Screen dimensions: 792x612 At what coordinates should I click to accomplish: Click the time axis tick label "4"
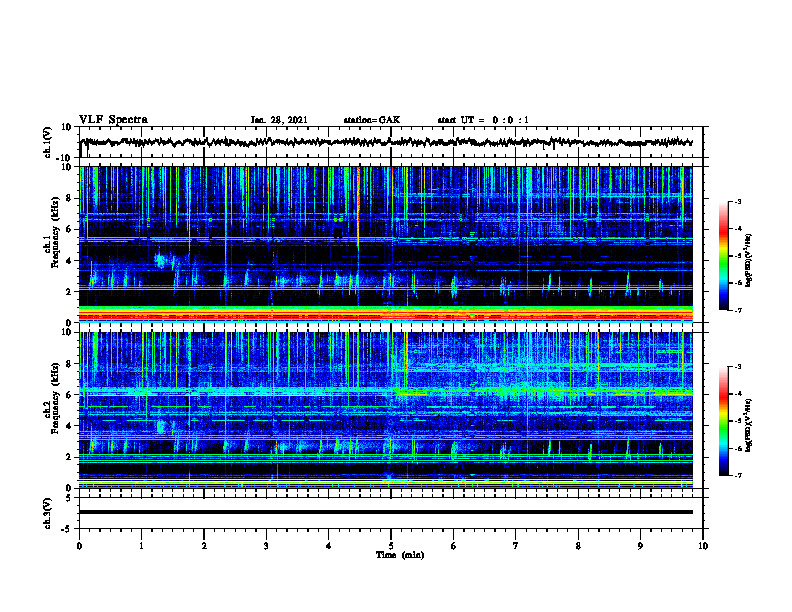tap(329, 546)
